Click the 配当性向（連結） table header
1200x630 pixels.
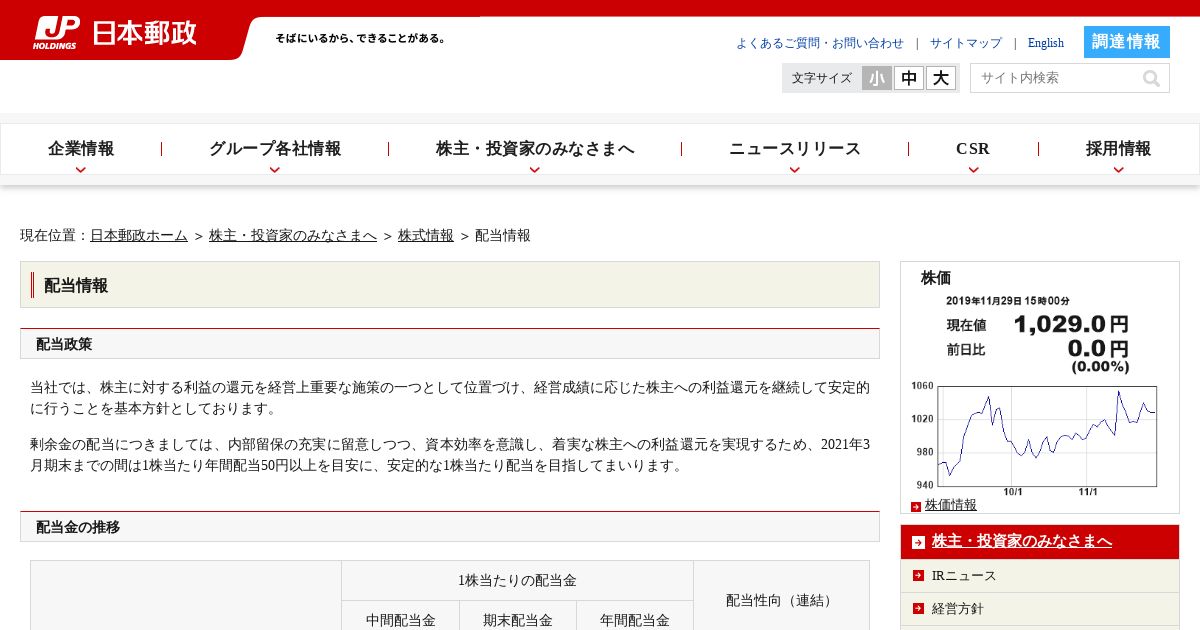point(781,600)
